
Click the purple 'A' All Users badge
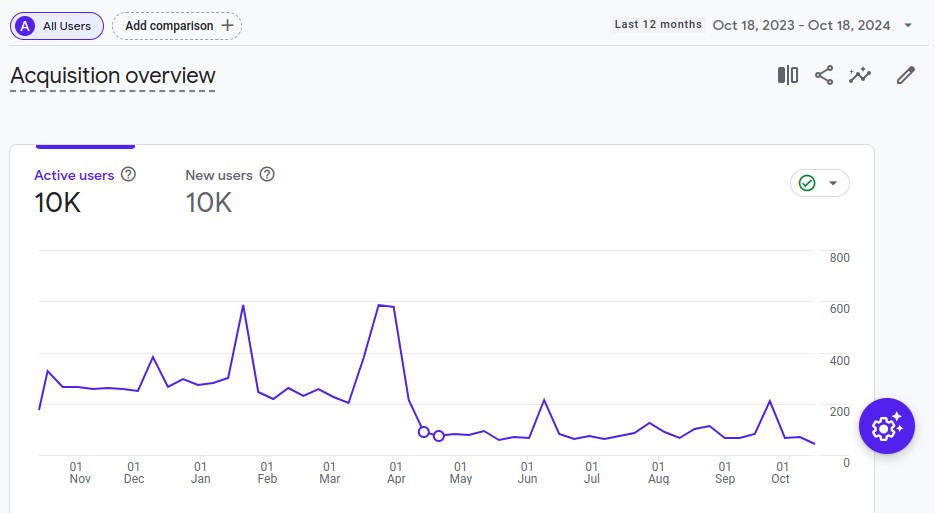coord(25,25)
